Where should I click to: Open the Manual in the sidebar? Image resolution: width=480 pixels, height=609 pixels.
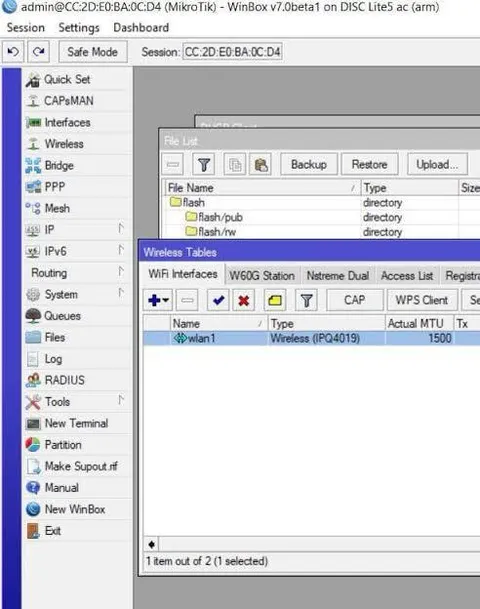77,488
